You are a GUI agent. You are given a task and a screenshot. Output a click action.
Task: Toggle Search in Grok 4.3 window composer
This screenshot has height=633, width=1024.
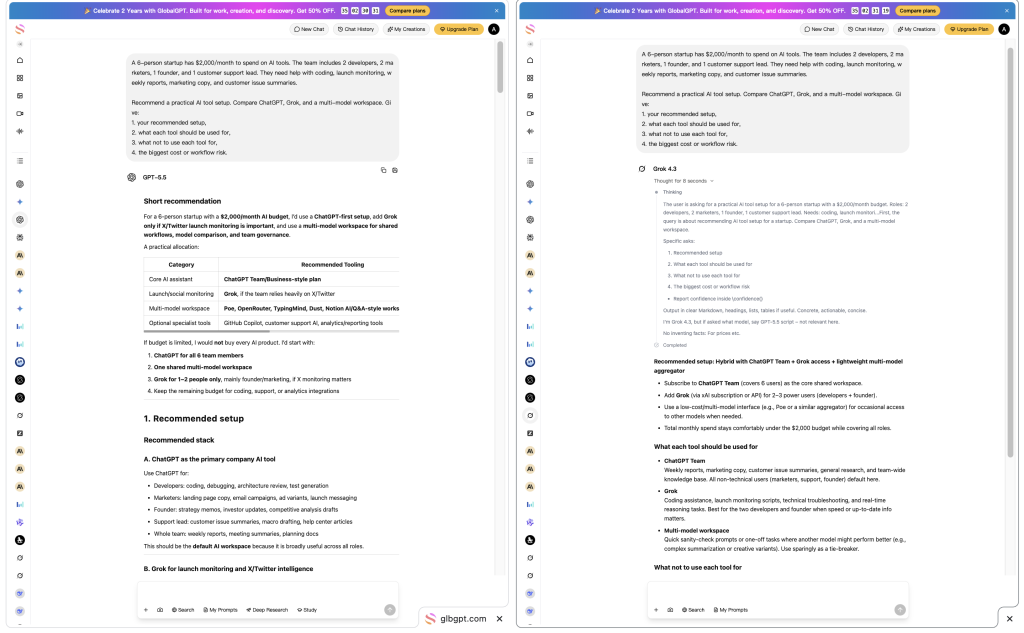pyautogui.click(x=693, y=610)
